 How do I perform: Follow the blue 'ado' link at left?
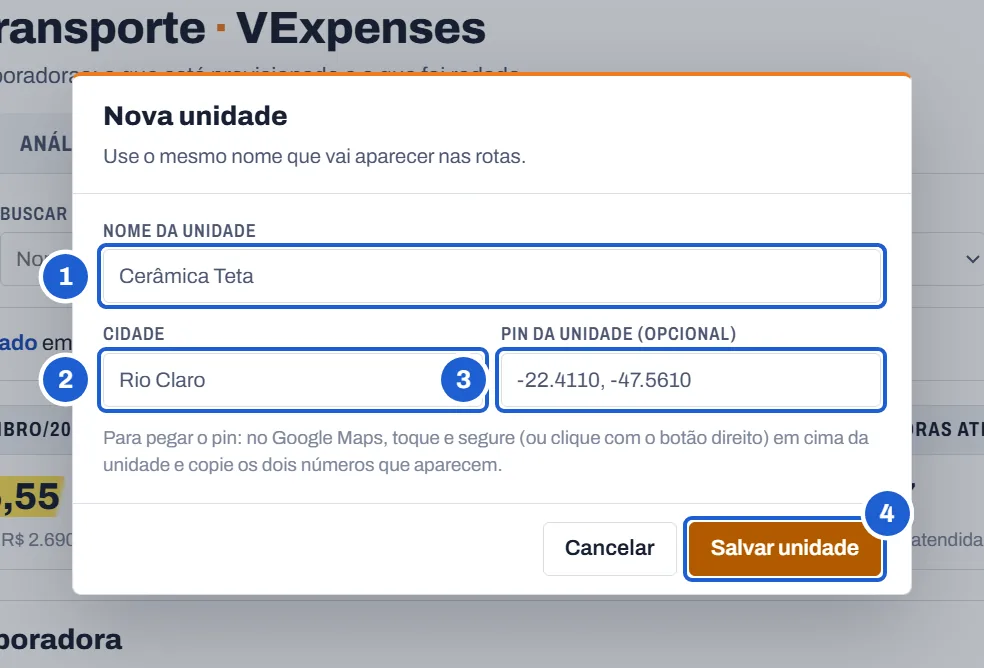click(18, 343)
